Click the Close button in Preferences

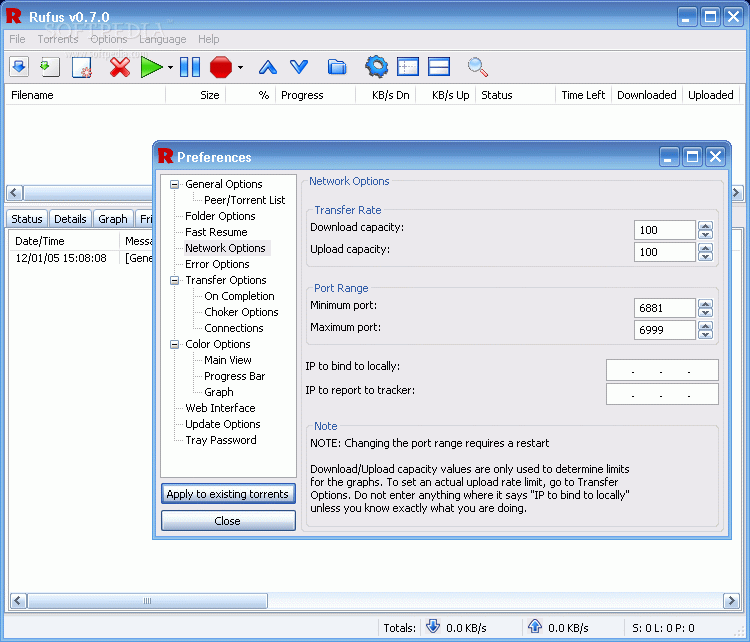point(228,520)
